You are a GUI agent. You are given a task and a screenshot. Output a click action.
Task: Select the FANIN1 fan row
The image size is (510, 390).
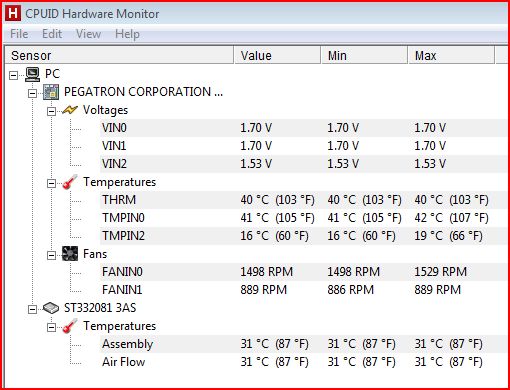point(303,290)
